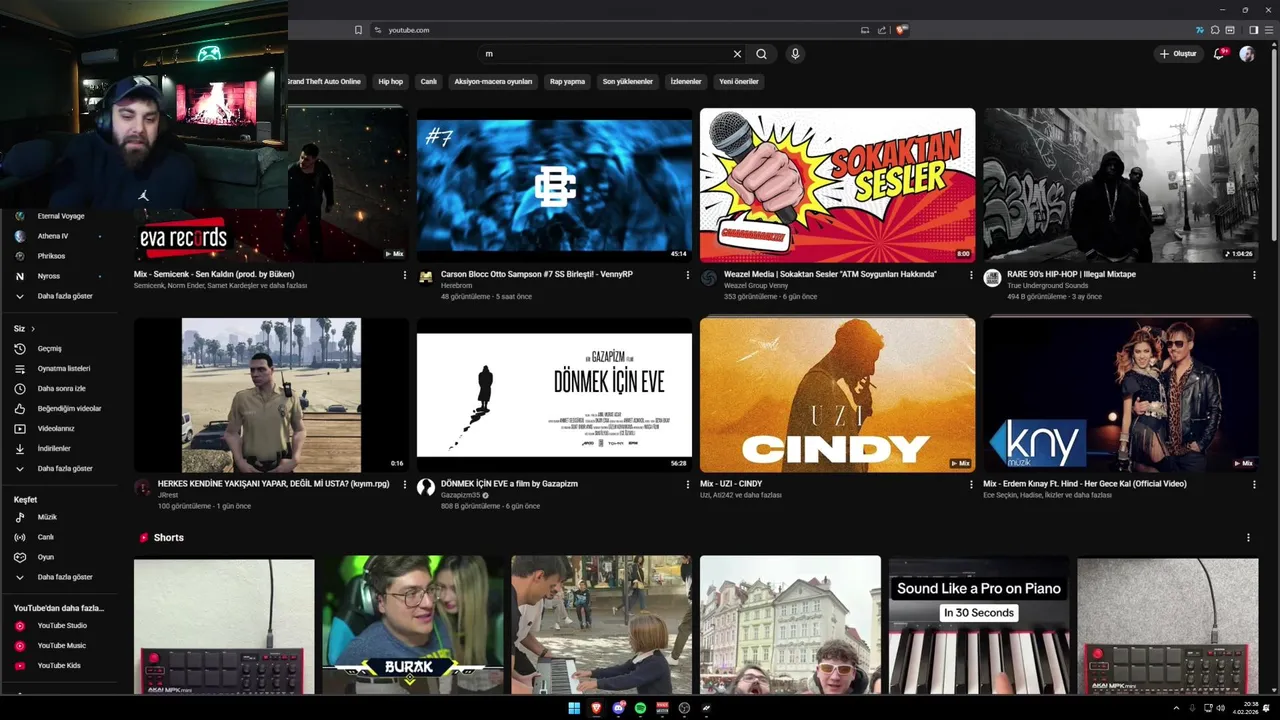Select the Yeni öneriler chip
This screenshot has height=720, width=1280.
[x=739, y=81]
